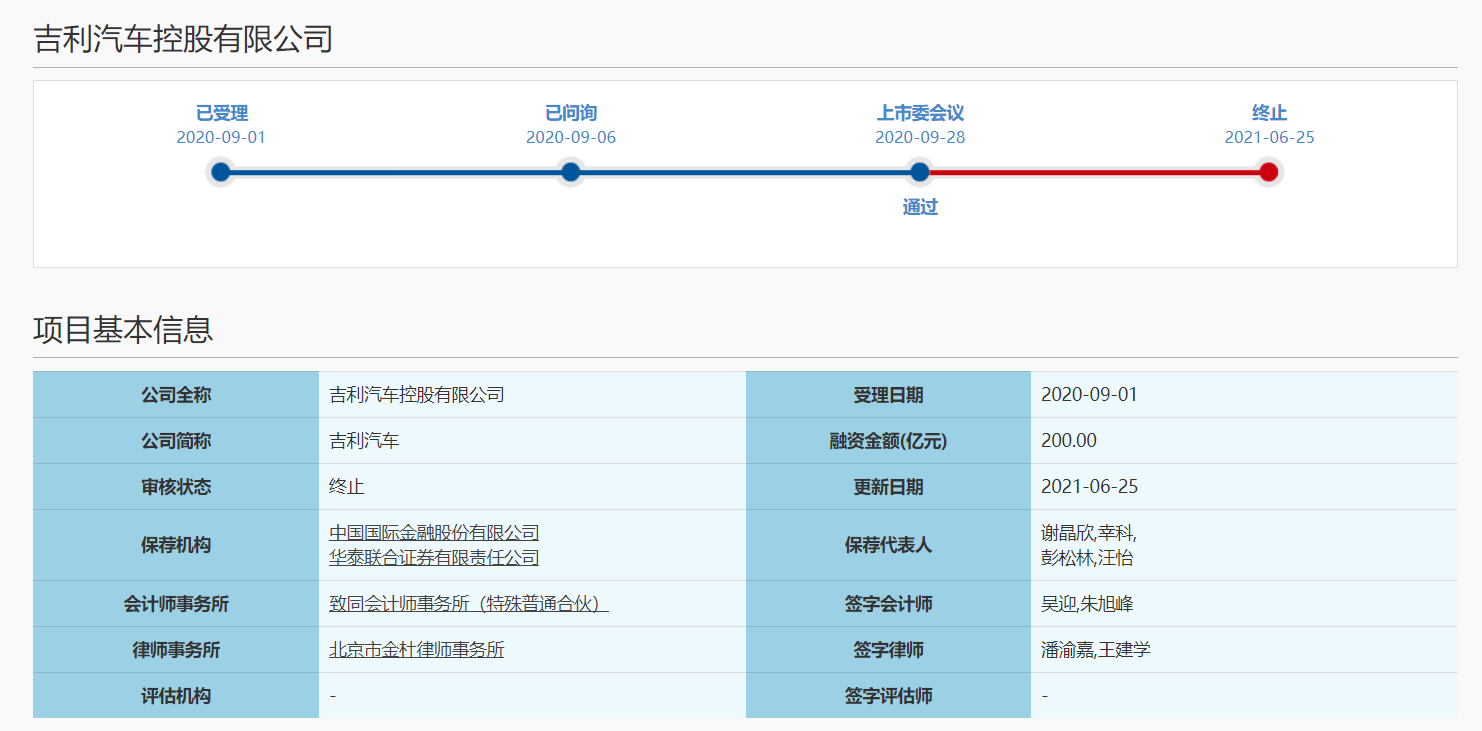The image size is (1482, 731).
Task: Click the 签字律师 header cell
Action: tap(888, 650)
